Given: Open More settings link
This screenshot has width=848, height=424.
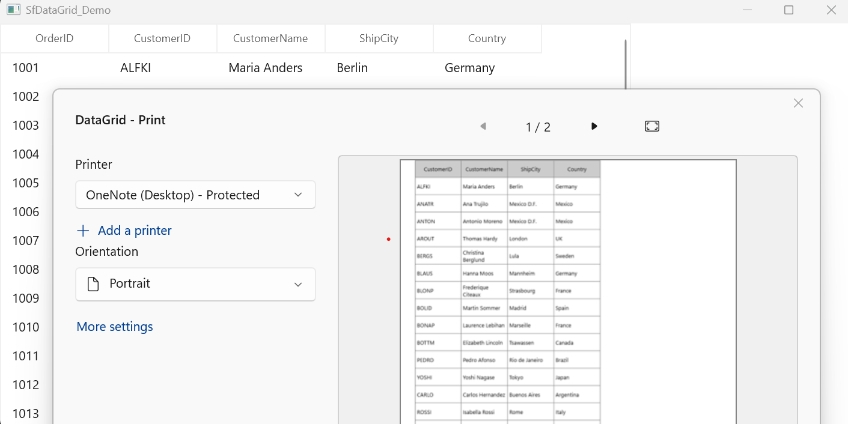Looking at the screenshot, I should (115, 327).
